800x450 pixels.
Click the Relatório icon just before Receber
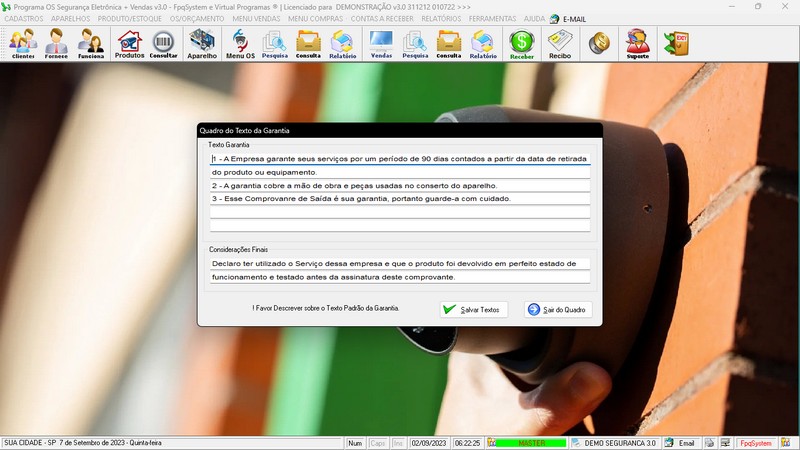(x=483, y=44)
